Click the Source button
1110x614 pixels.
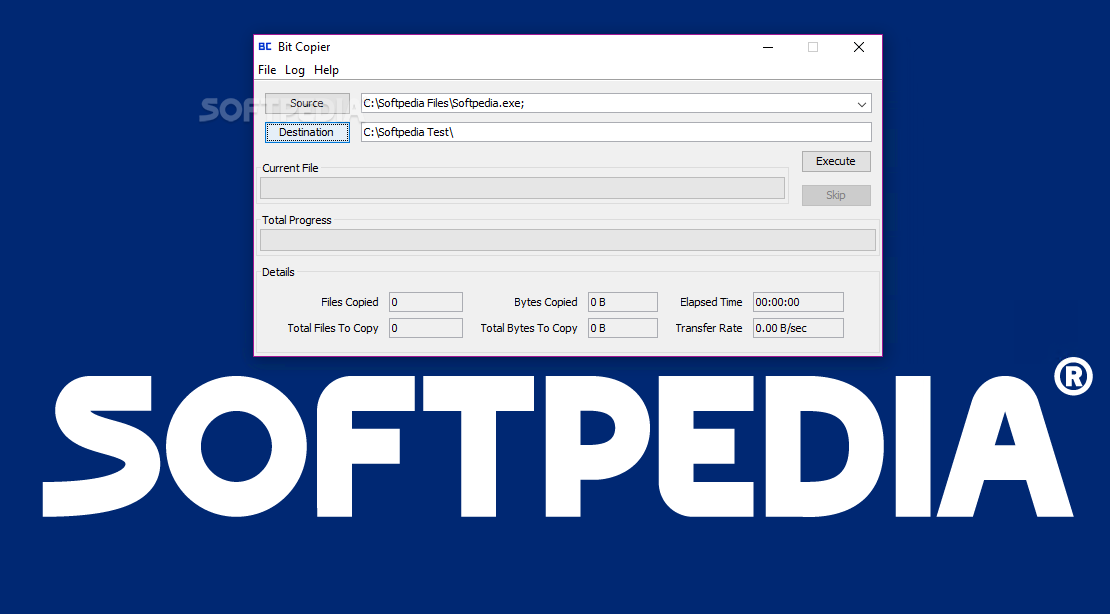coord(307,103)
